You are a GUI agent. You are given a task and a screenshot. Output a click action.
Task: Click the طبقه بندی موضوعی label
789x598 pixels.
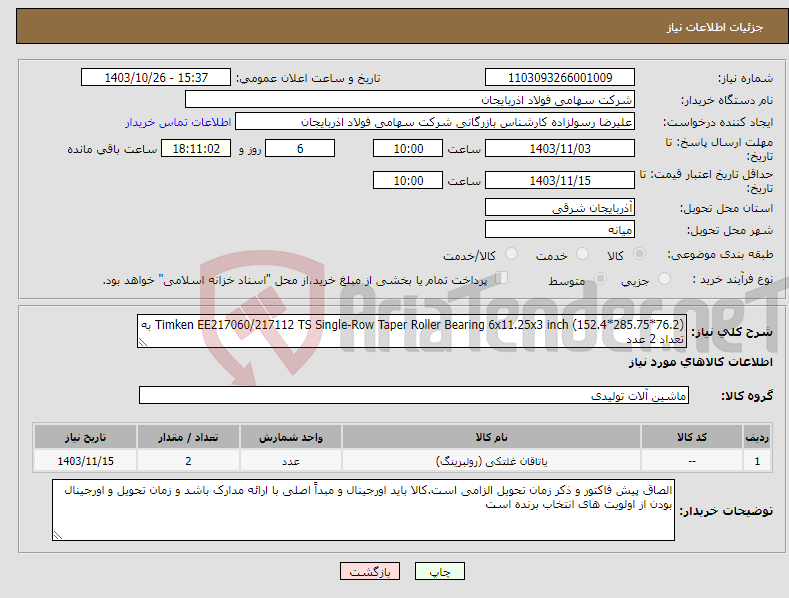(x=721, y=255)
